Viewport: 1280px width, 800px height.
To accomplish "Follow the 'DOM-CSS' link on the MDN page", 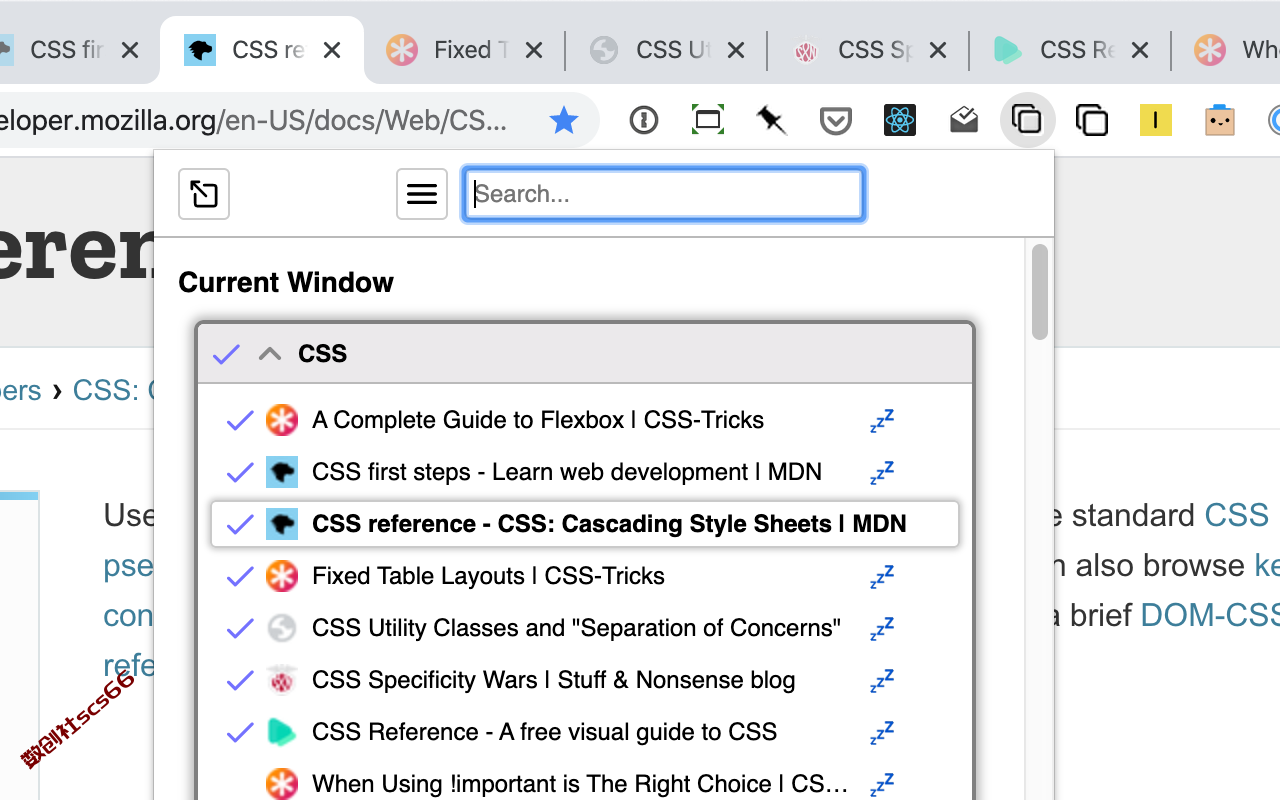I will (x=1210, y=615).
